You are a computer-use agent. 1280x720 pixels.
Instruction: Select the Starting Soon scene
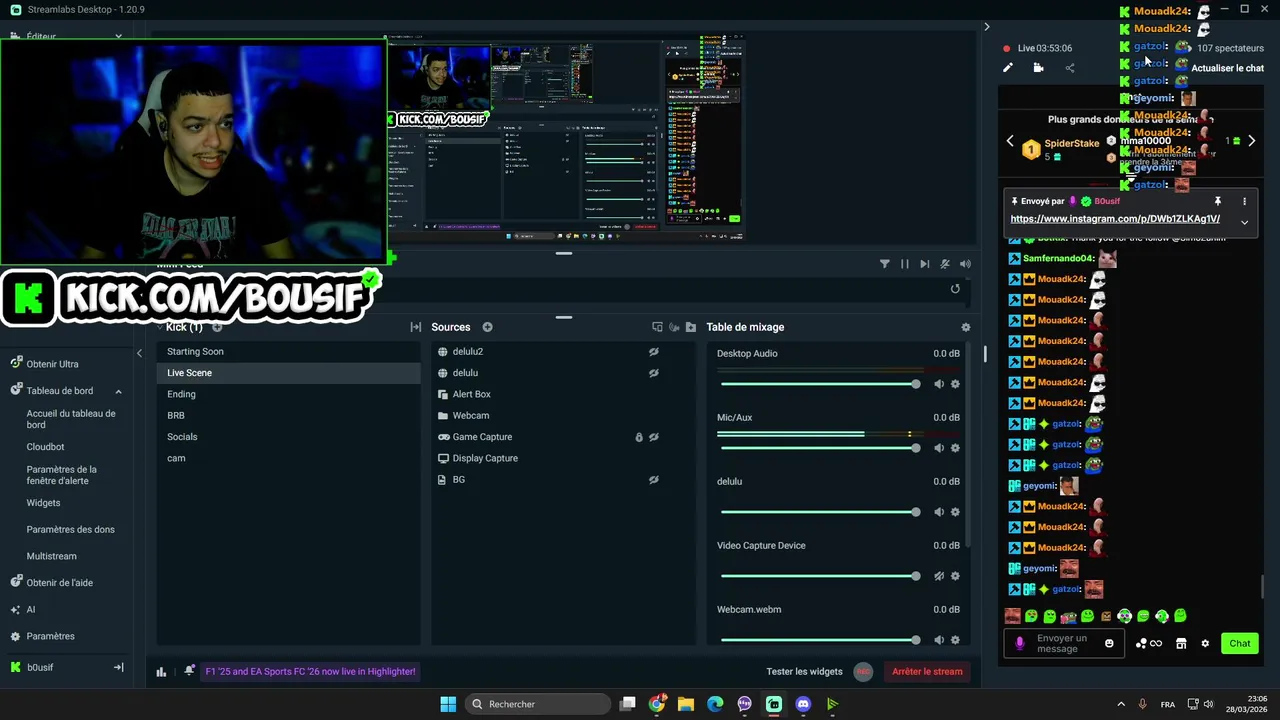[x=289, y=352]
